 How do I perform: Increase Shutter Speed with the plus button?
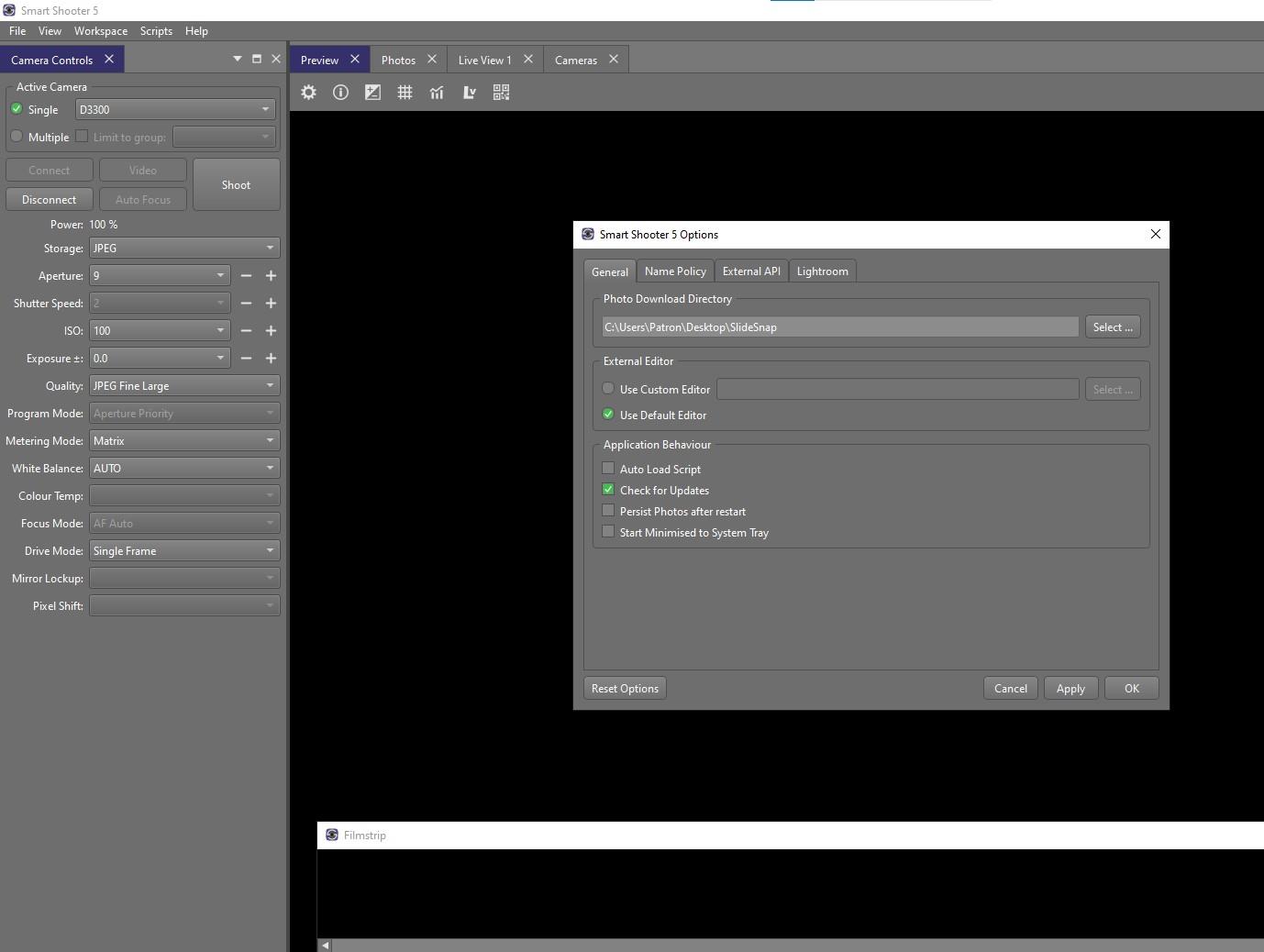tap(271, 304)
